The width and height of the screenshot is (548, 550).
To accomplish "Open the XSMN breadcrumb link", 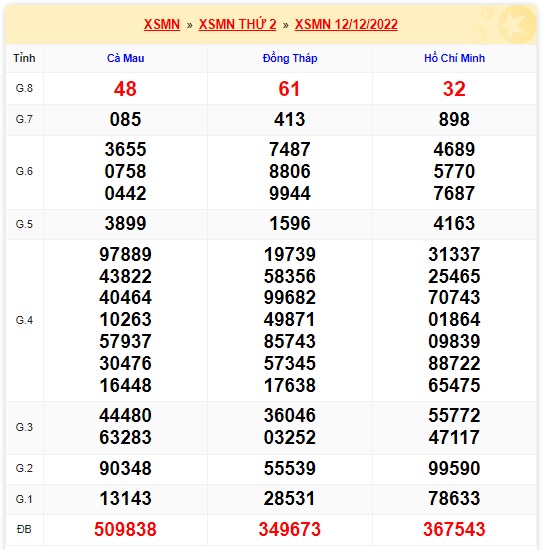I will pyautogui.click(x=162, y=25).
